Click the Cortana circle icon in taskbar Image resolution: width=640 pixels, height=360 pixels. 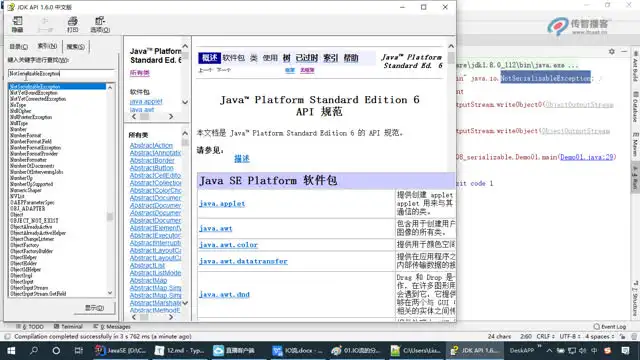pyautogui.click(x=56, y=351)
